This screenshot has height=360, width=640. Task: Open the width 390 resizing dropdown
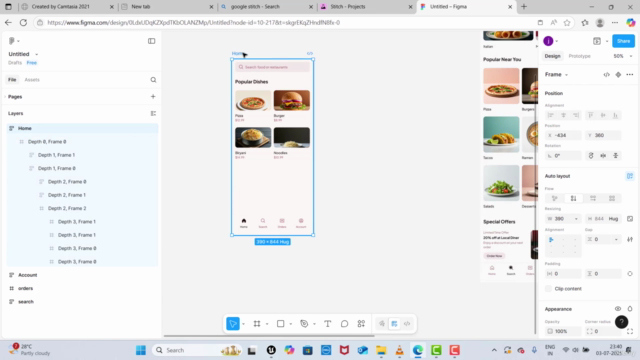[576, 219]
